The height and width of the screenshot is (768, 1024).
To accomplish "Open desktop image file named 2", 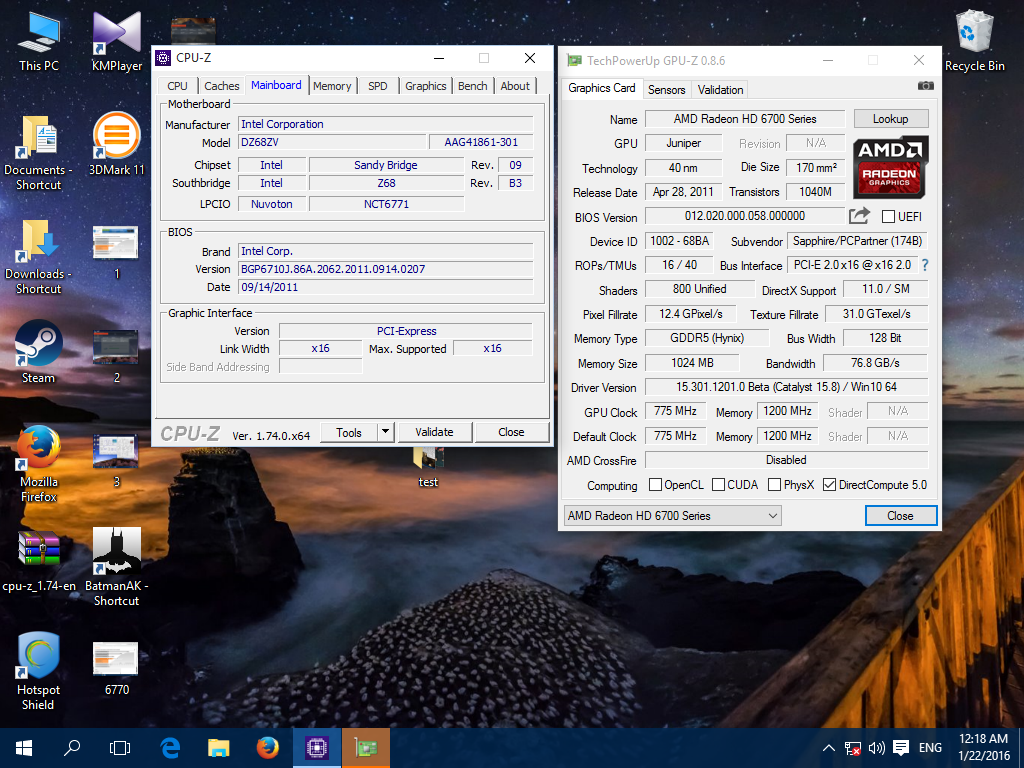I will click(116, 356).
